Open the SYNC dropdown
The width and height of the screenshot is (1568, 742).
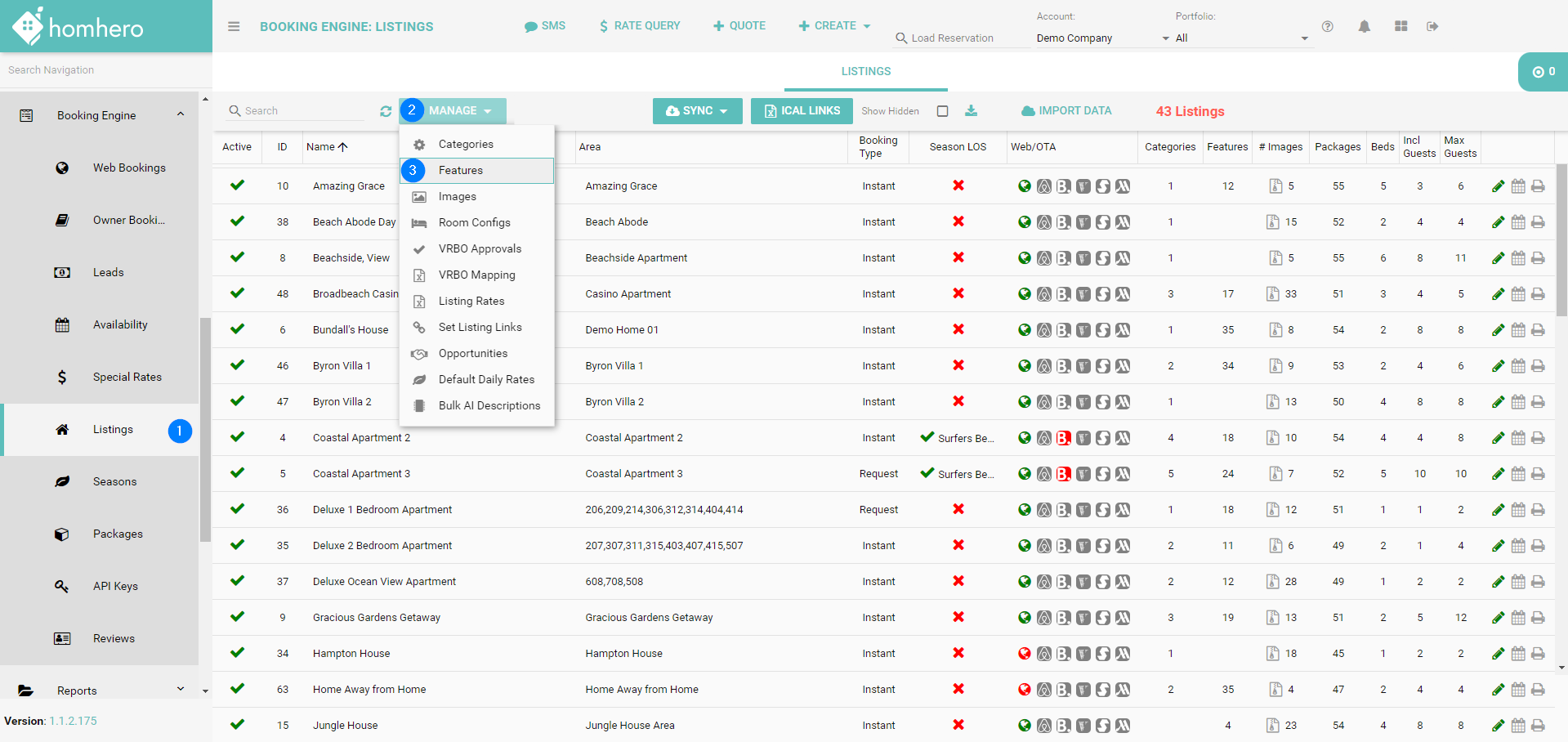coord(697,111)
